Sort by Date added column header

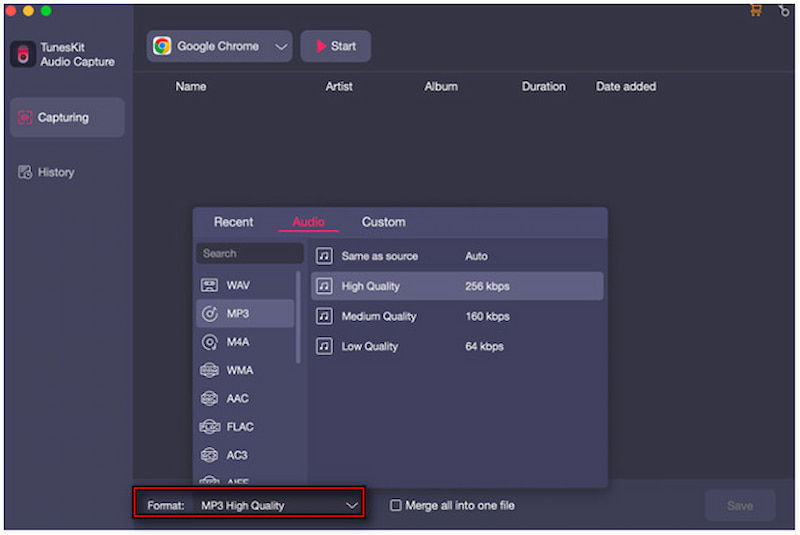(x=626, y=87)
